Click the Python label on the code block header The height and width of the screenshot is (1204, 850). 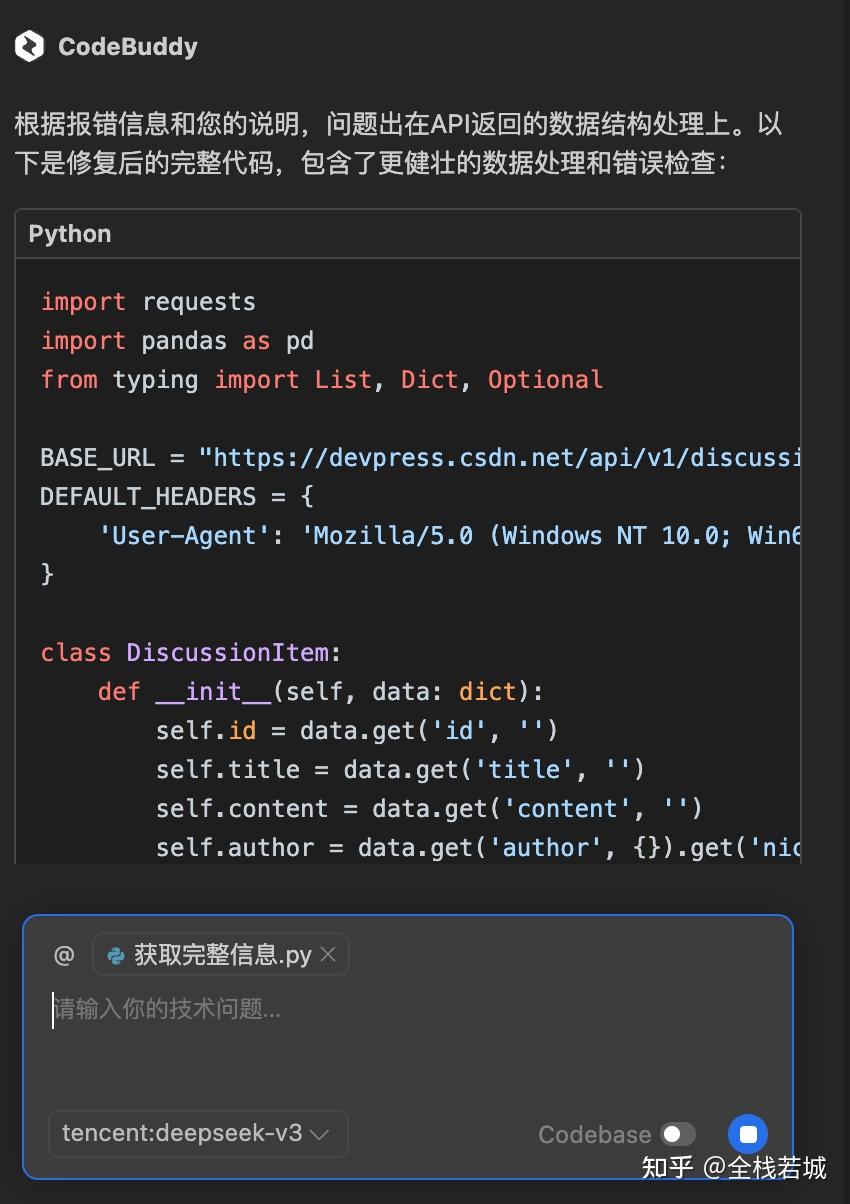click(x=69, y=233)
